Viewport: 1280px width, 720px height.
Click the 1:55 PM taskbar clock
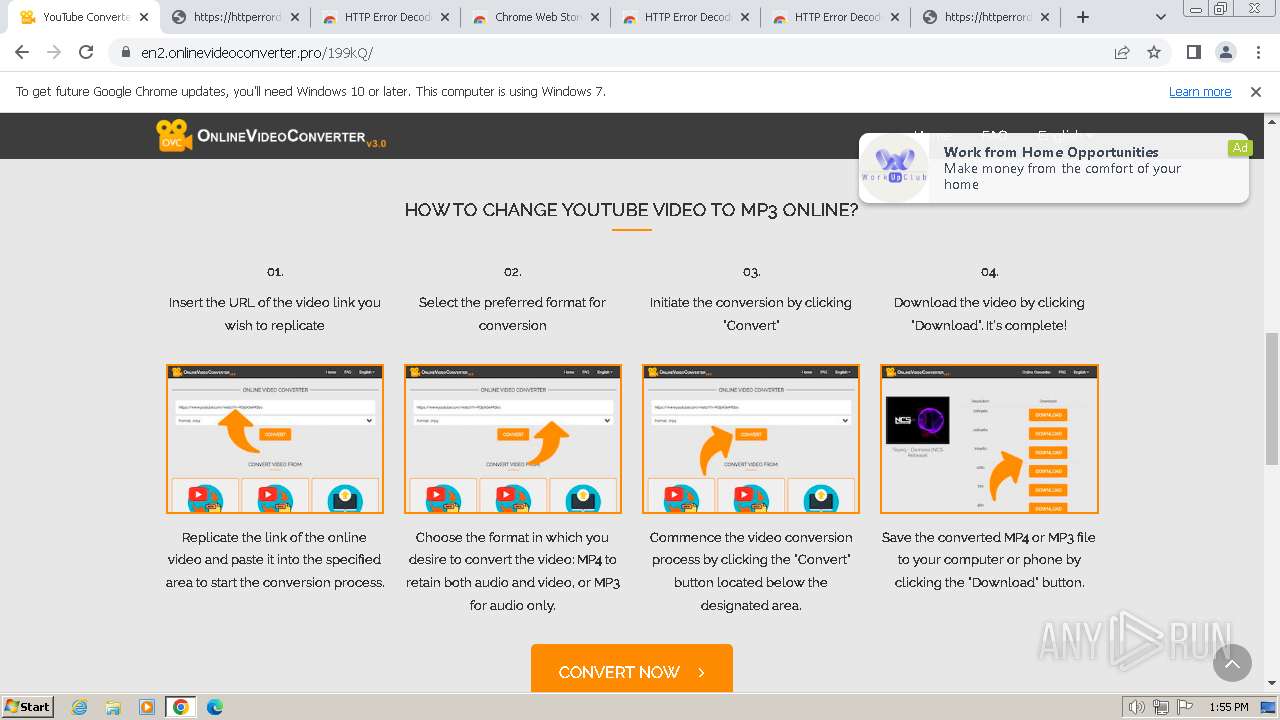coord(1229,707)
